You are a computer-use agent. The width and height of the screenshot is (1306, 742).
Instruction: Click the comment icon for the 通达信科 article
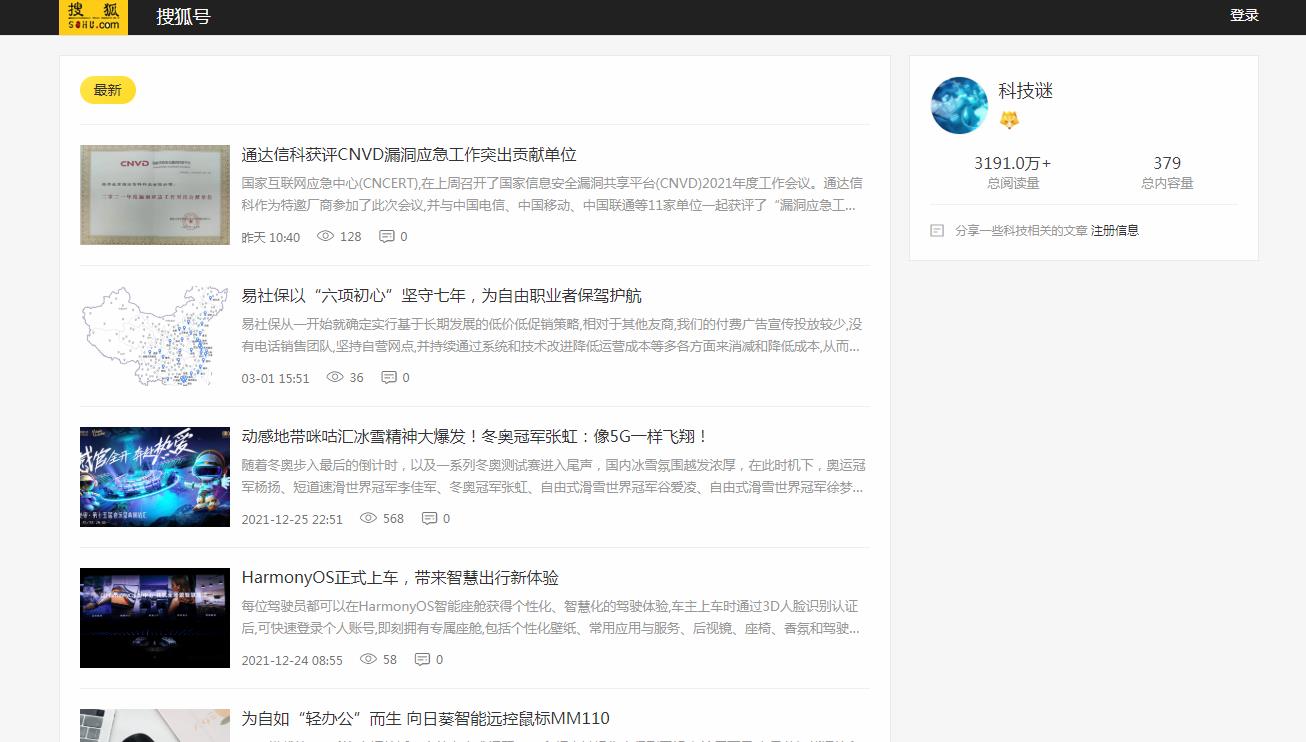[387, 237]
